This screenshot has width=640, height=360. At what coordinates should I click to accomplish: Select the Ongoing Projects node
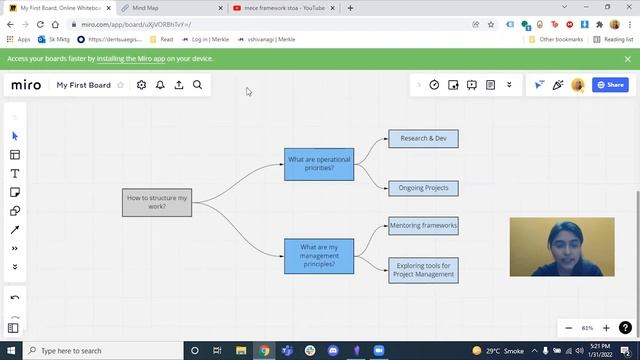coord(423,188)
